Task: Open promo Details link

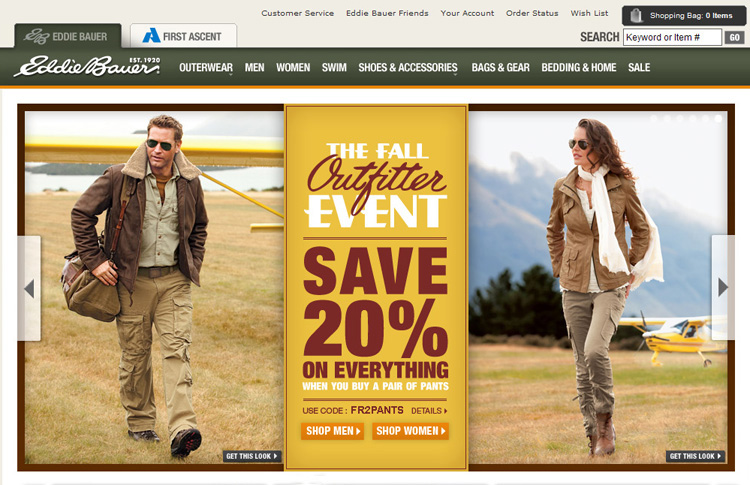Action: coord(429,411)
